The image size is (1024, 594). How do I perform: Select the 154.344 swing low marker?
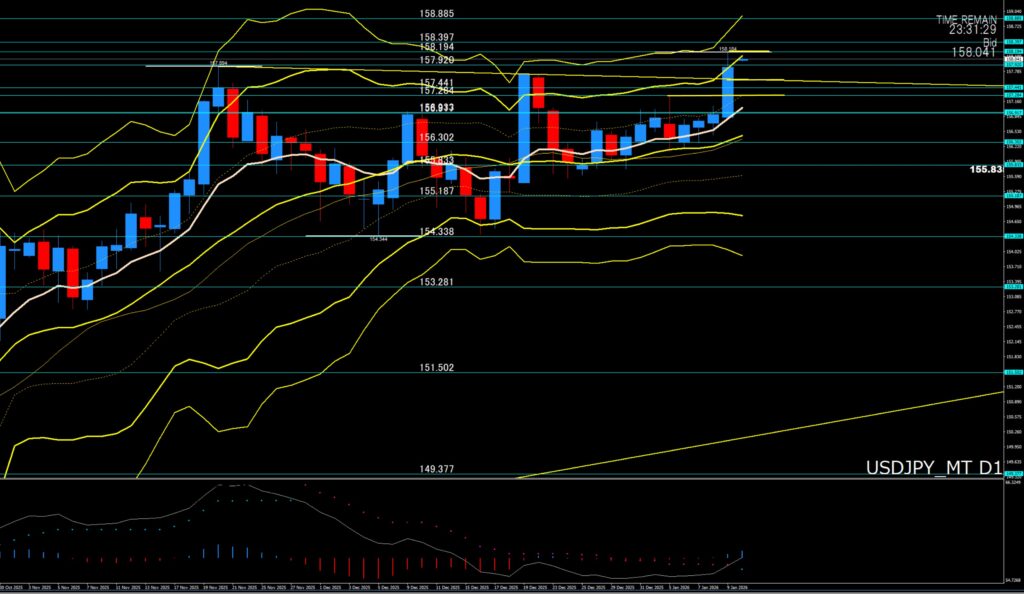pyautogui.click(x=378, y=239)
